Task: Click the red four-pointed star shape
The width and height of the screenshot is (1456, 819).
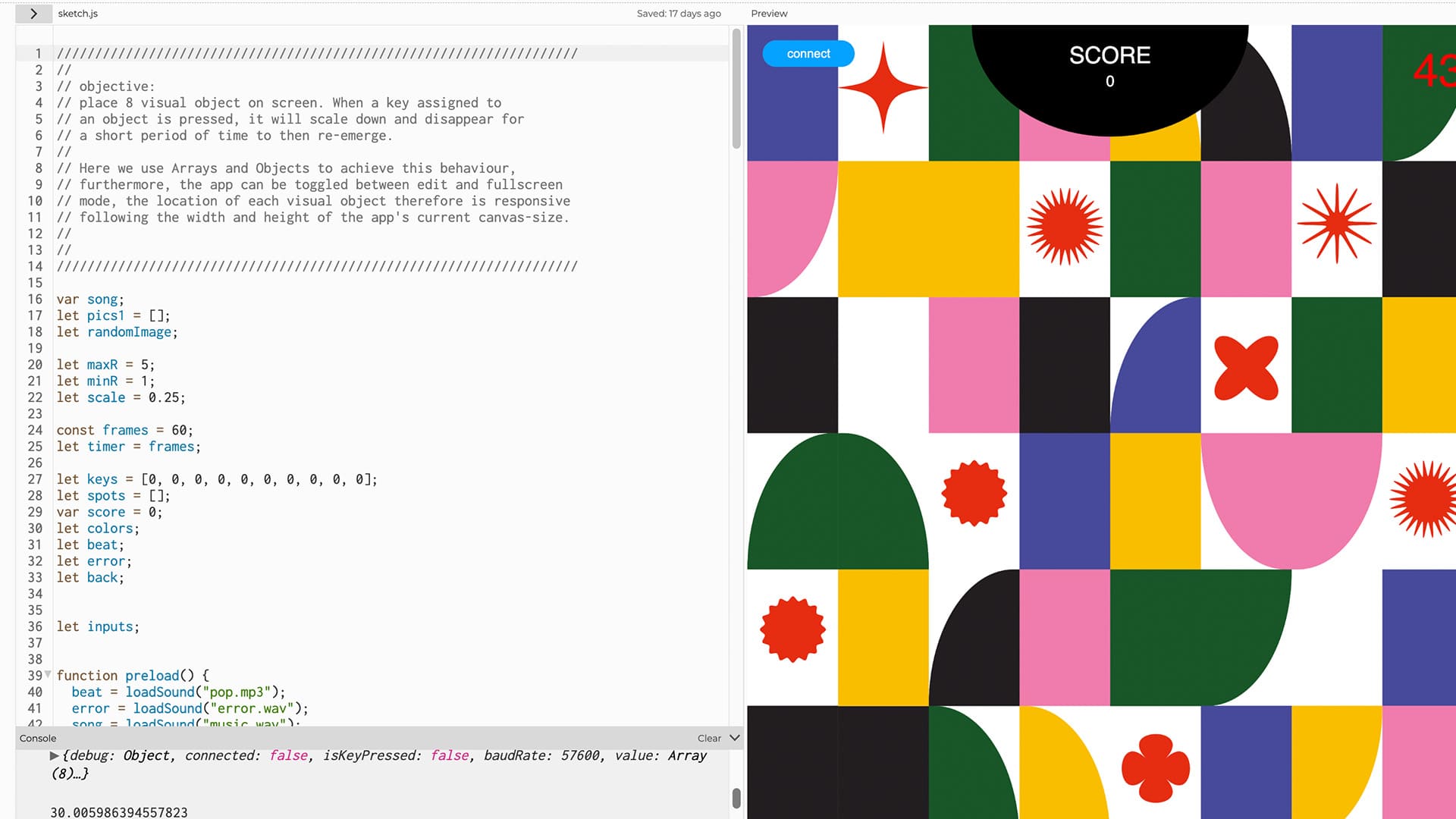Action: 883,87
